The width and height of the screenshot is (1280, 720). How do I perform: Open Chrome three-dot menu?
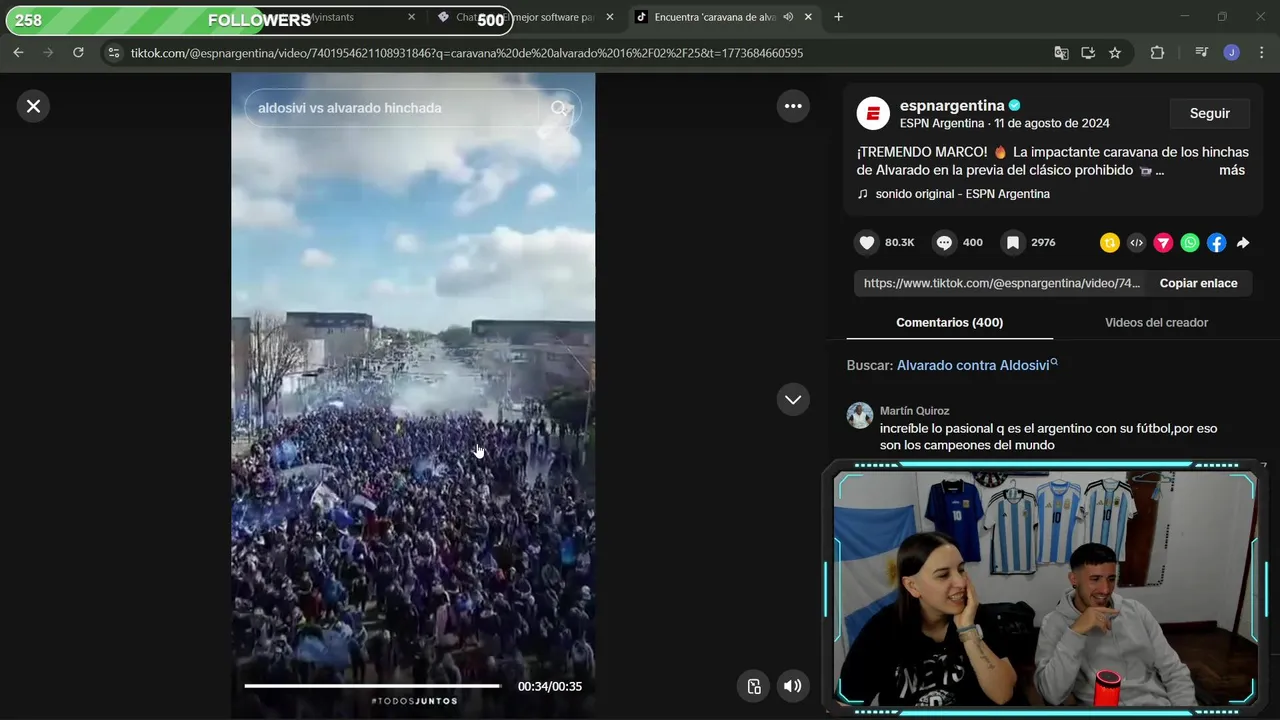pos(1260,53)
